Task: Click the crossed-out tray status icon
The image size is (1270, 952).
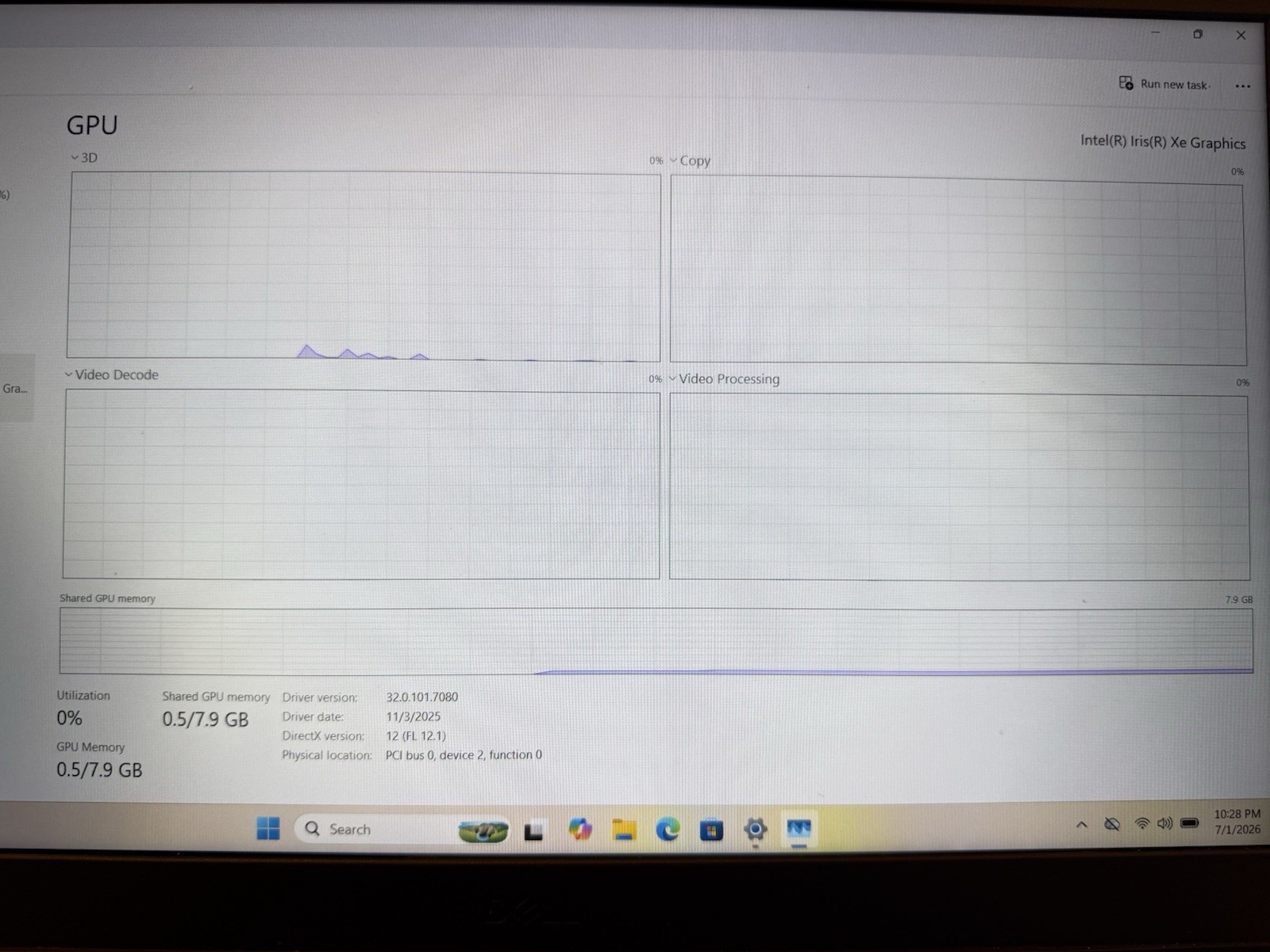Action: click(x=1112, y=824)
